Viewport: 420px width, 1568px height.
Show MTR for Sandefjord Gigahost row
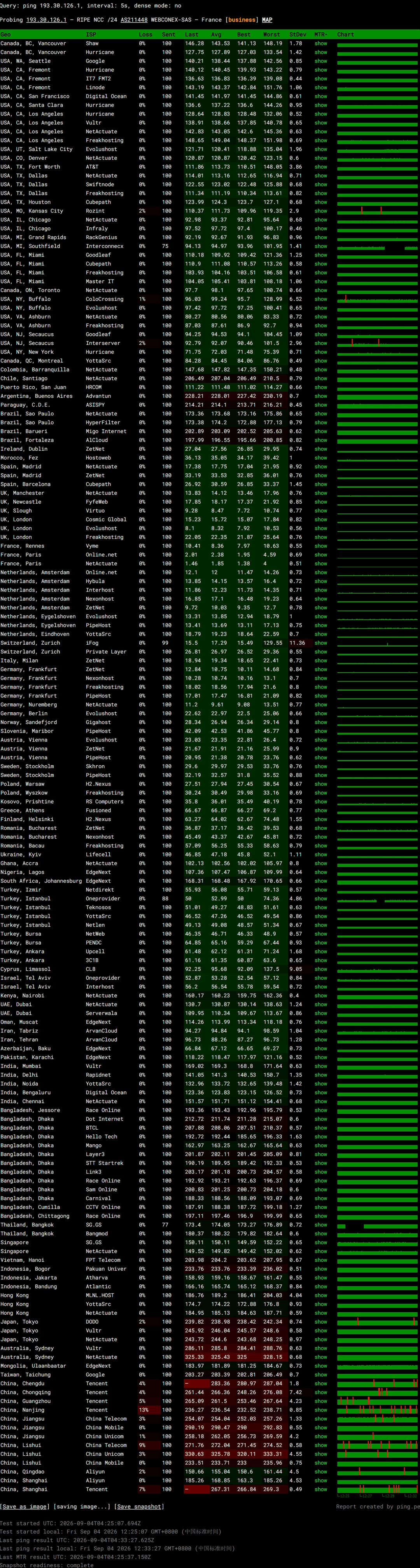coord(320,722)
